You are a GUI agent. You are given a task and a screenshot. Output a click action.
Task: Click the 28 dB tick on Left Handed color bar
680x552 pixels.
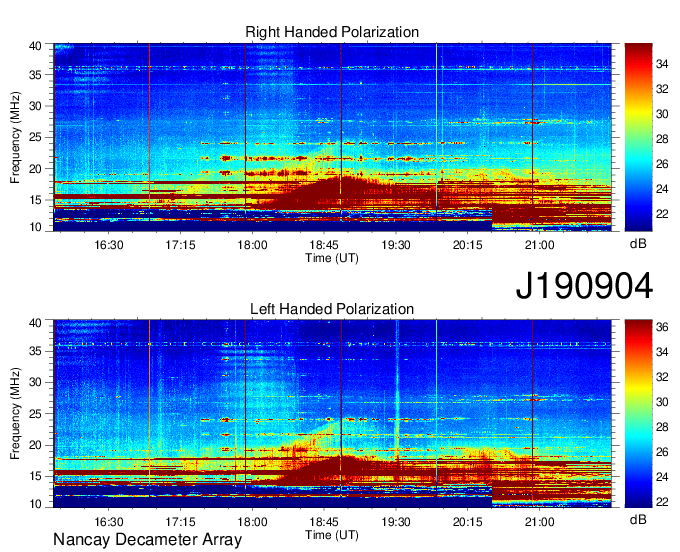point(662,427)
